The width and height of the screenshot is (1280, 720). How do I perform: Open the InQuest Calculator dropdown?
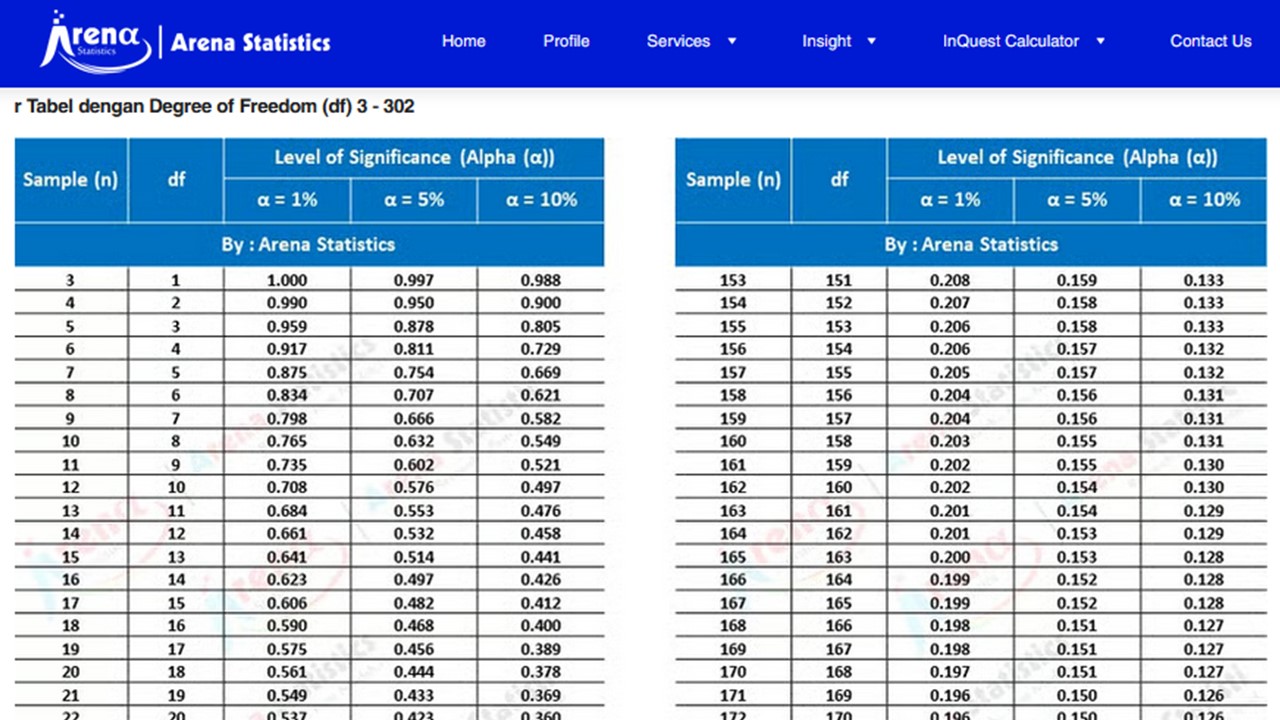pyautogui.click(x=1010, y=41)
